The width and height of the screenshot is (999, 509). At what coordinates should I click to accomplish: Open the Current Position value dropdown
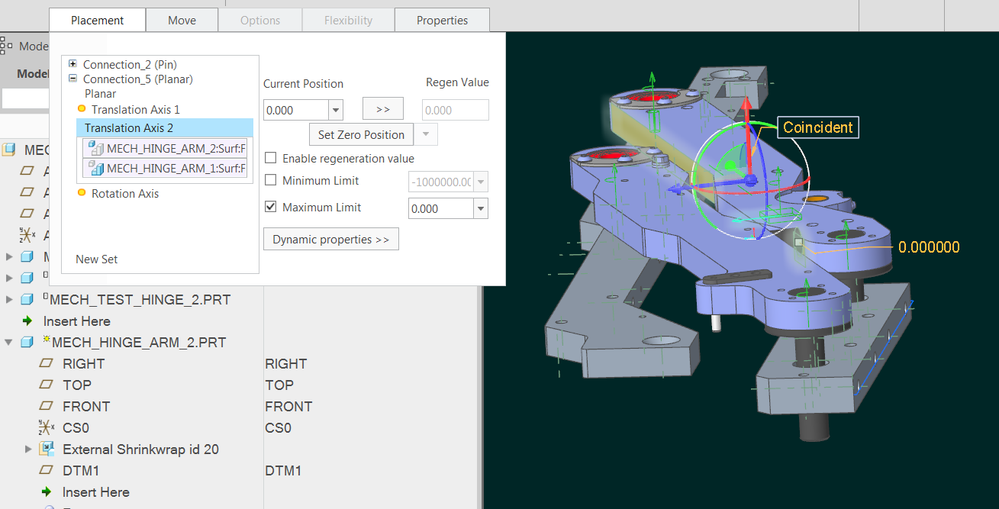pyautogui.click(x=336, y=110)
